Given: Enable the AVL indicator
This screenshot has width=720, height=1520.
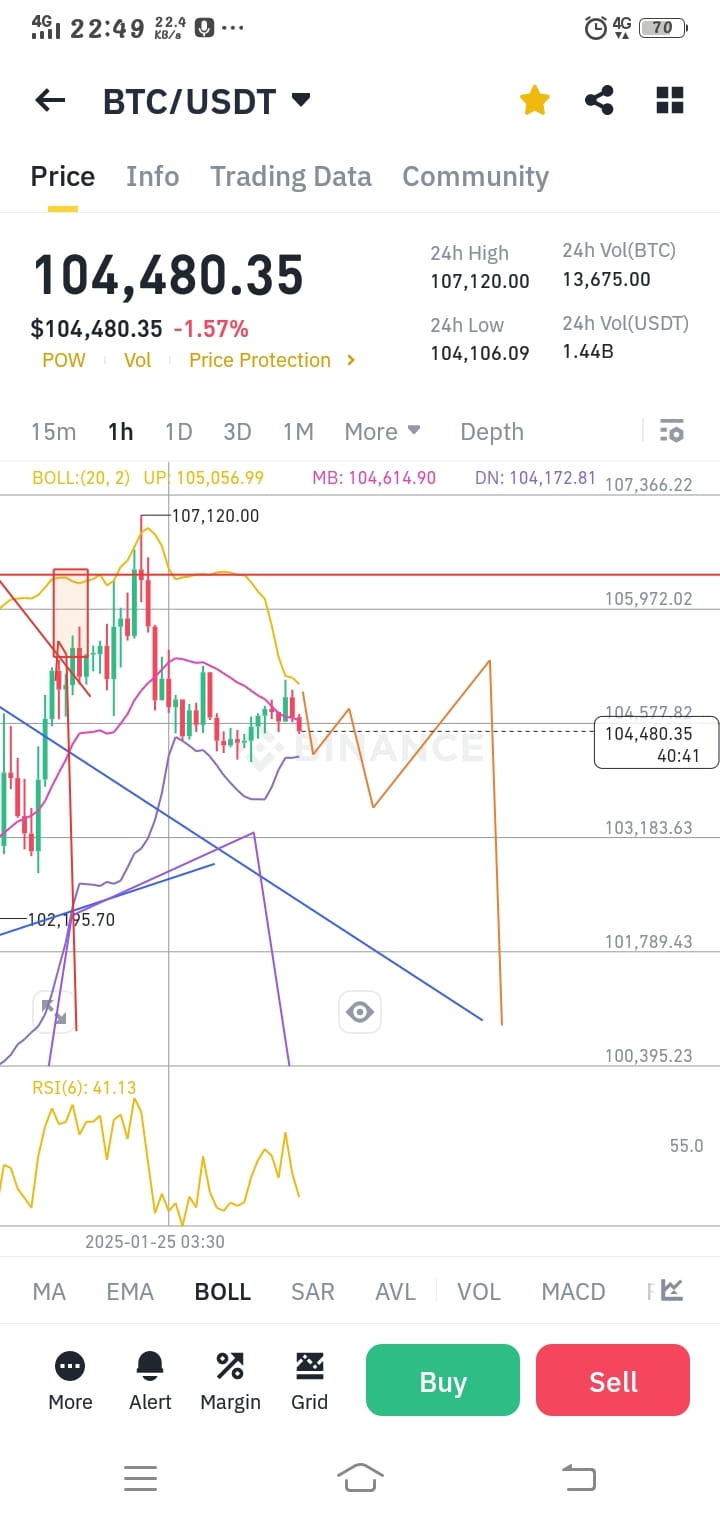Looking at the screenshot, I should point(395,1292).
